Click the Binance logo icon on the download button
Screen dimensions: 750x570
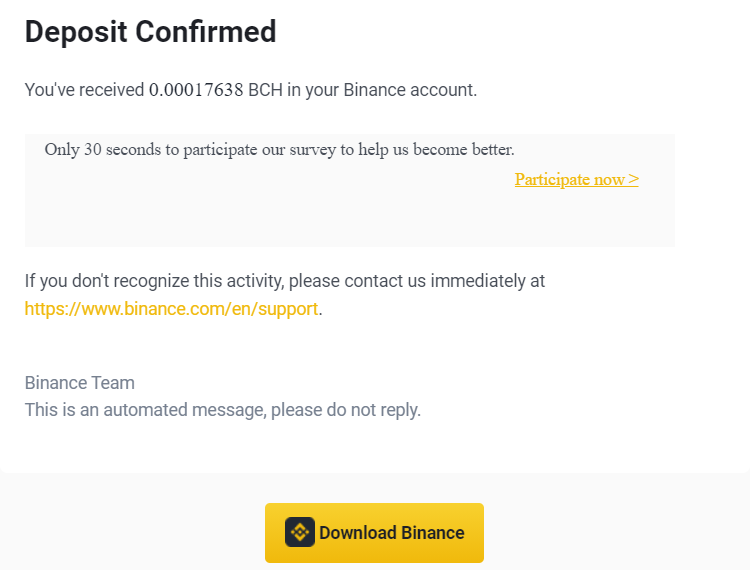(299, 532)
